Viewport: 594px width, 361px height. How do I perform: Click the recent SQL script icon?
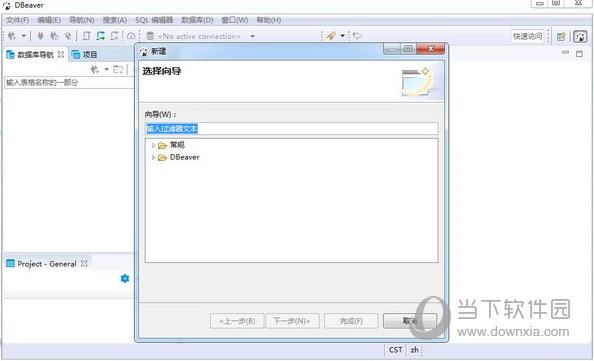(114, 36)
